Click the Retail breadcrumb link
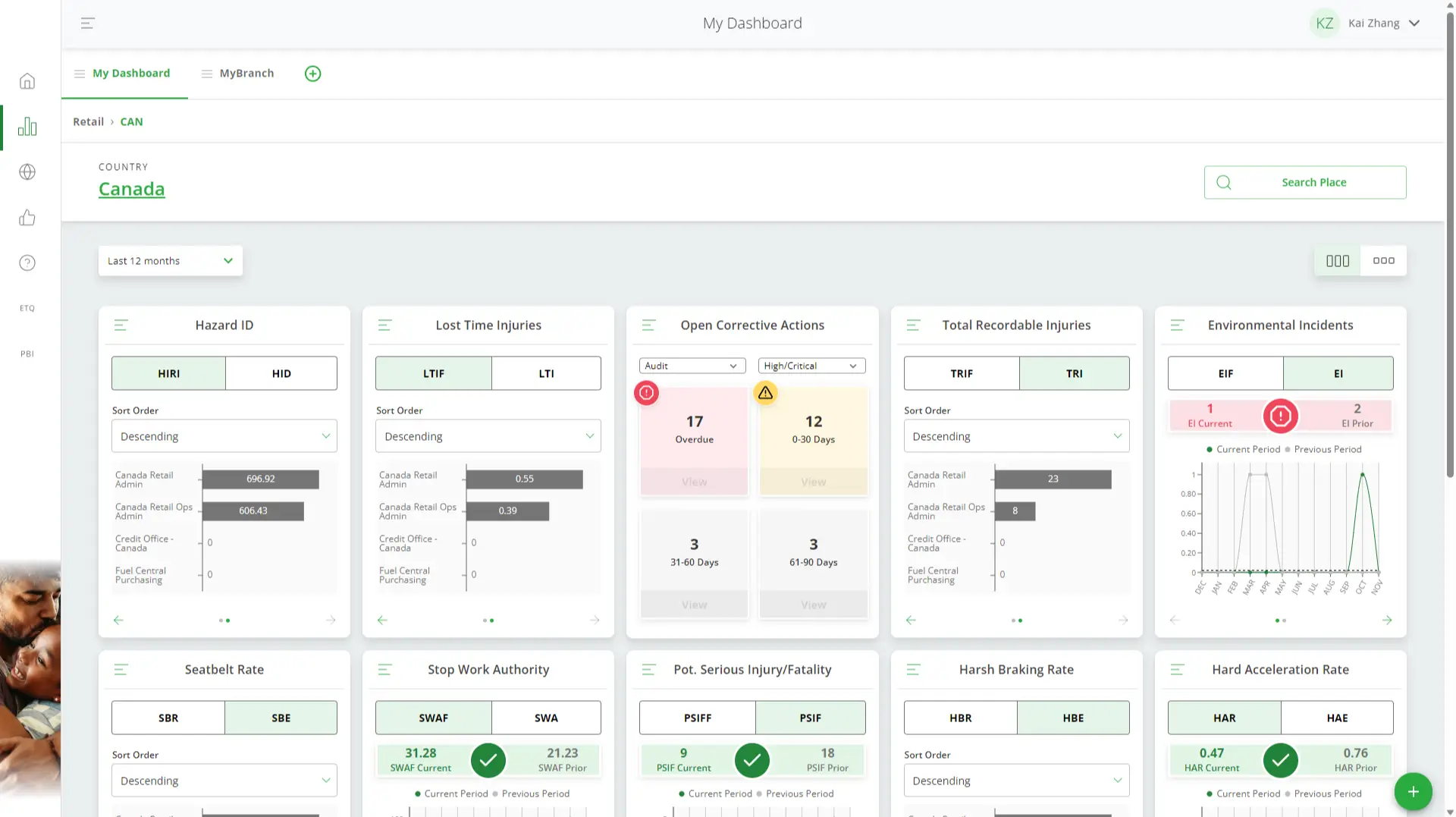 click(88, 121)
